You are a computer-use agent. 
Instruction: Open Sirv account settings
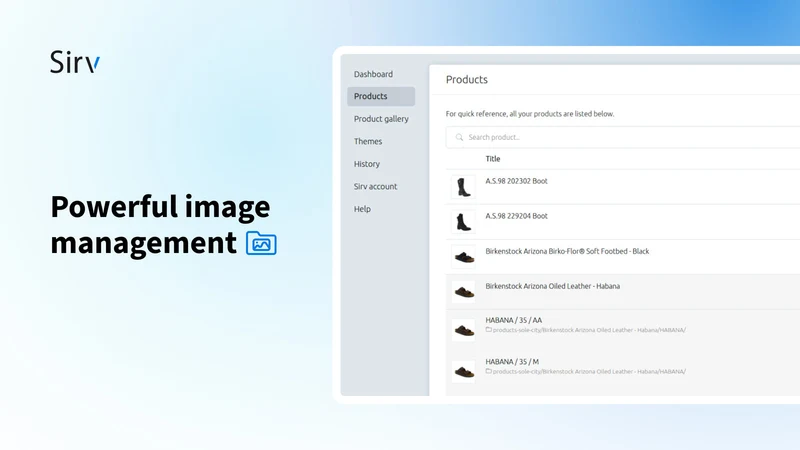click(375, 186)
